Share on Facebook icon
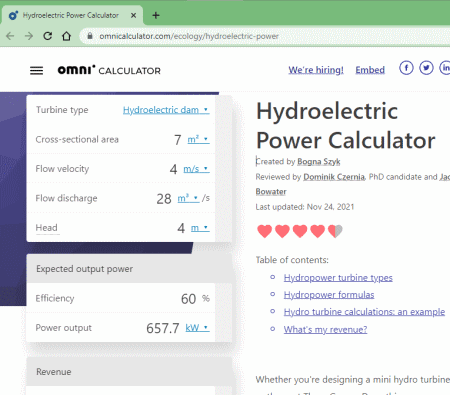The height and width of the screenshot is (395, 450). tap(406, 68)
